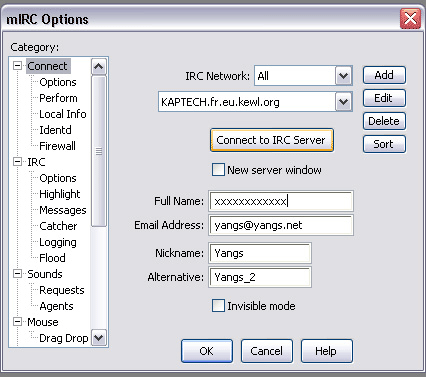Viewport: 426px width, 377px height.
Task: Click Add server button
Action: (384, 75)
